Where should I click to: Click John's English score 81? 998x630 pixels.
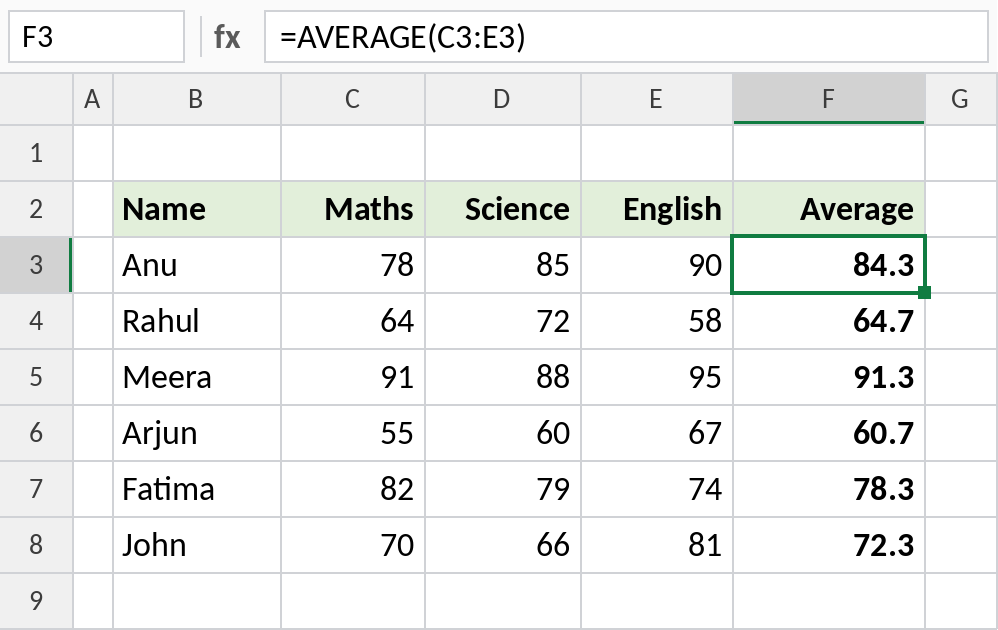[657, 545]
